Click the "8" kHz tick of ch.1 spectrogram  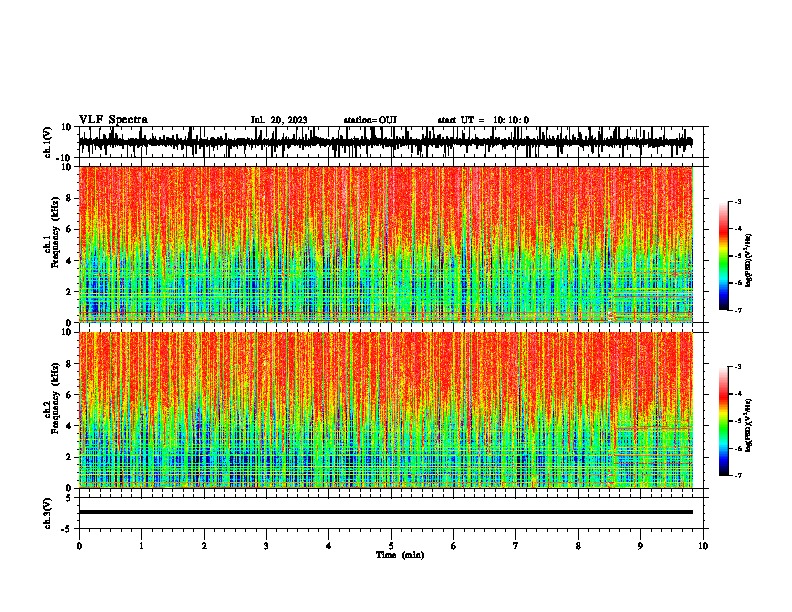click(70, 198)
